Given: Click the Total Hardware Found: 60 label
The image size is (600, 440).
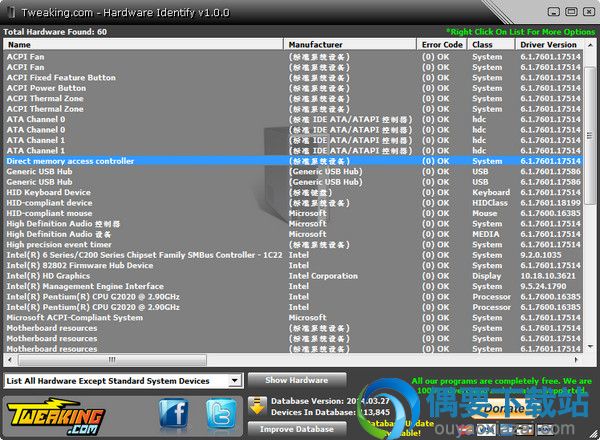Looking at the screenshot, I should click(55, 32).
